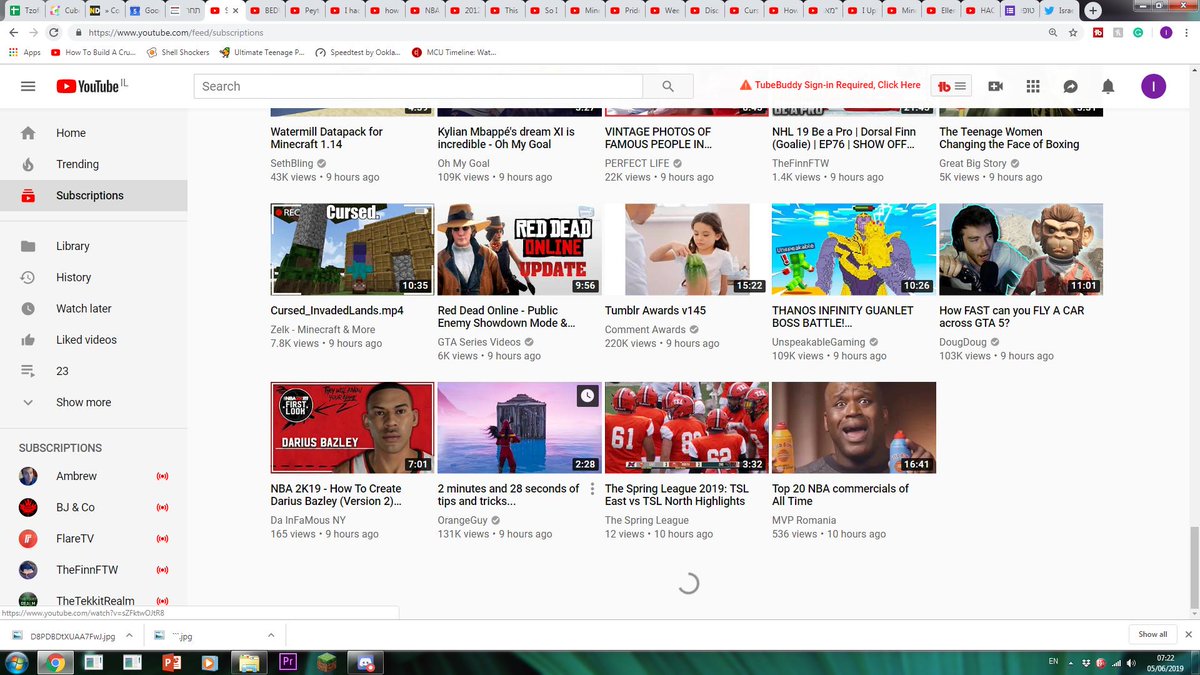The image size is (1200, 675).
Task: Click the Trending flame icon
Action: click(28, 164)
